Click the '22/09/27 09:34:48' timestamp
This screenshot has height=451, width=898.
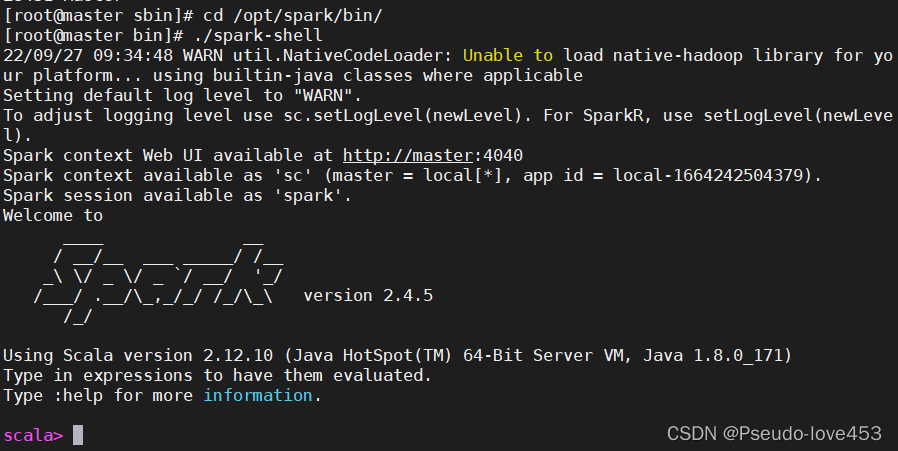pyautogui.click(x=88, y=56)
